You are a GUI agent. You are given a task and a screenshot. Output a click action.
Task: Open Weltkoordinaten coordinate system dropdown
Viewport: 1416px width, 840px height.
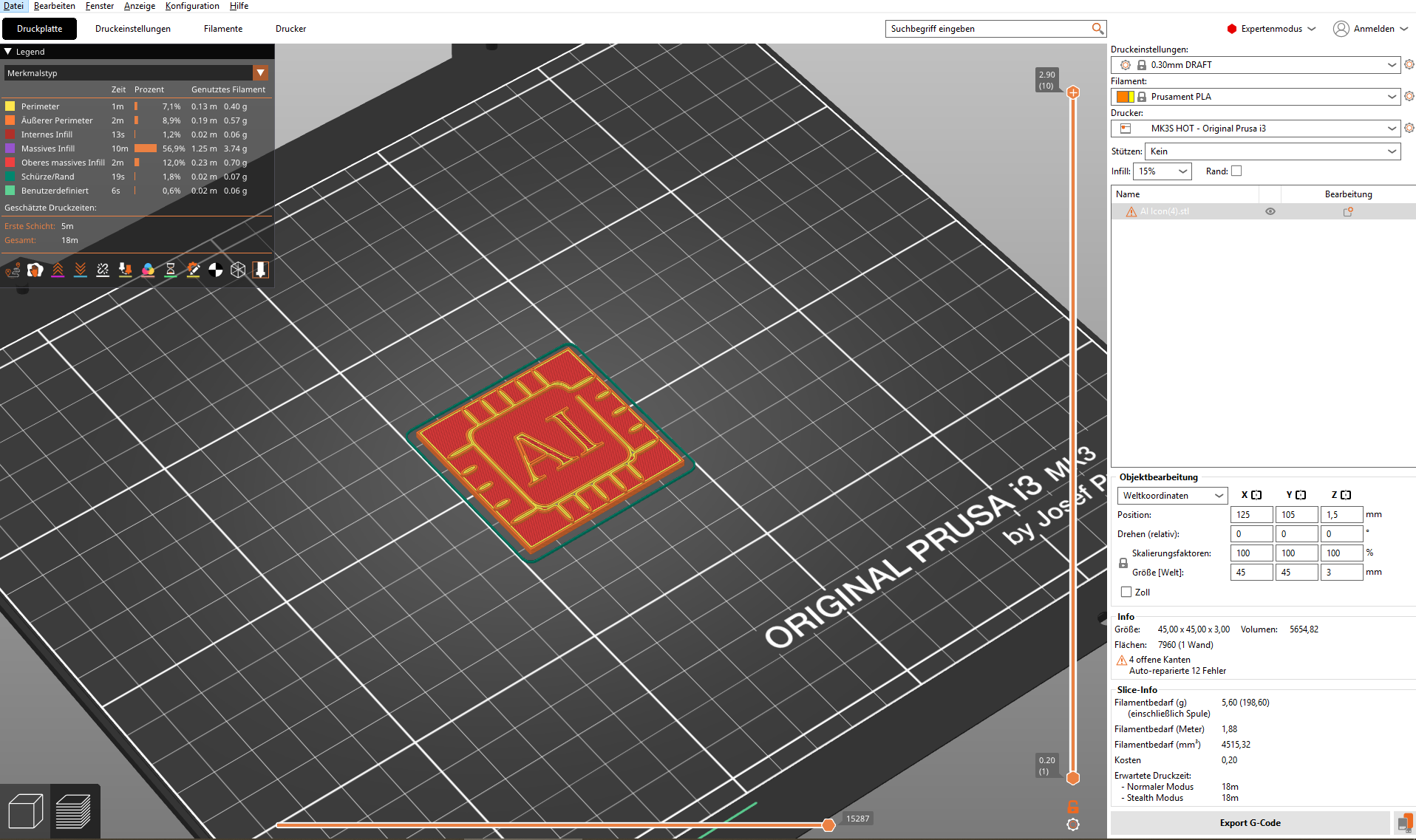point(1173,496)
